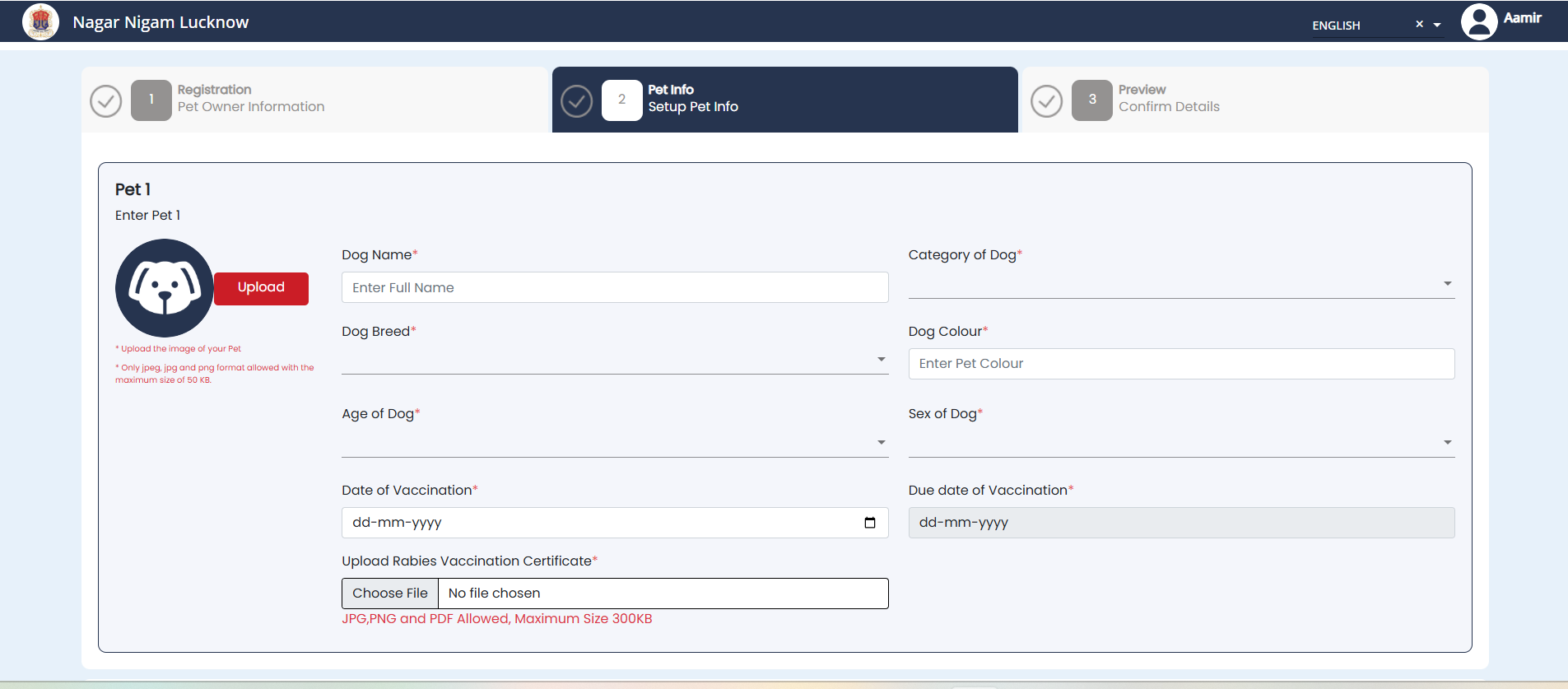This screenshot has height=689, width=1568.
Task: Click step number 3 badge
Action: (x=1091, y=100)
